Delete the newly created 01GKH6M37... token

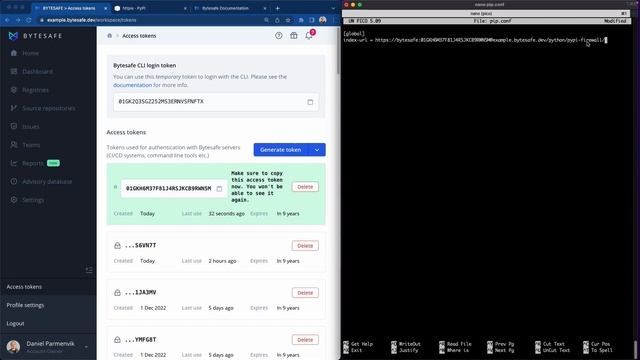[305, 187]
